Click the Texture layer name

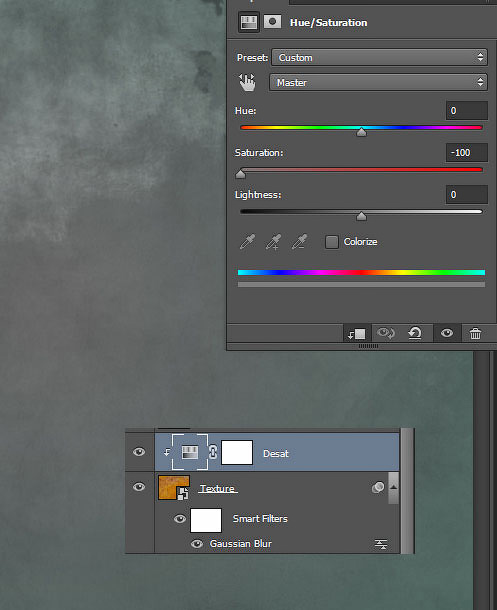(217, 489)
